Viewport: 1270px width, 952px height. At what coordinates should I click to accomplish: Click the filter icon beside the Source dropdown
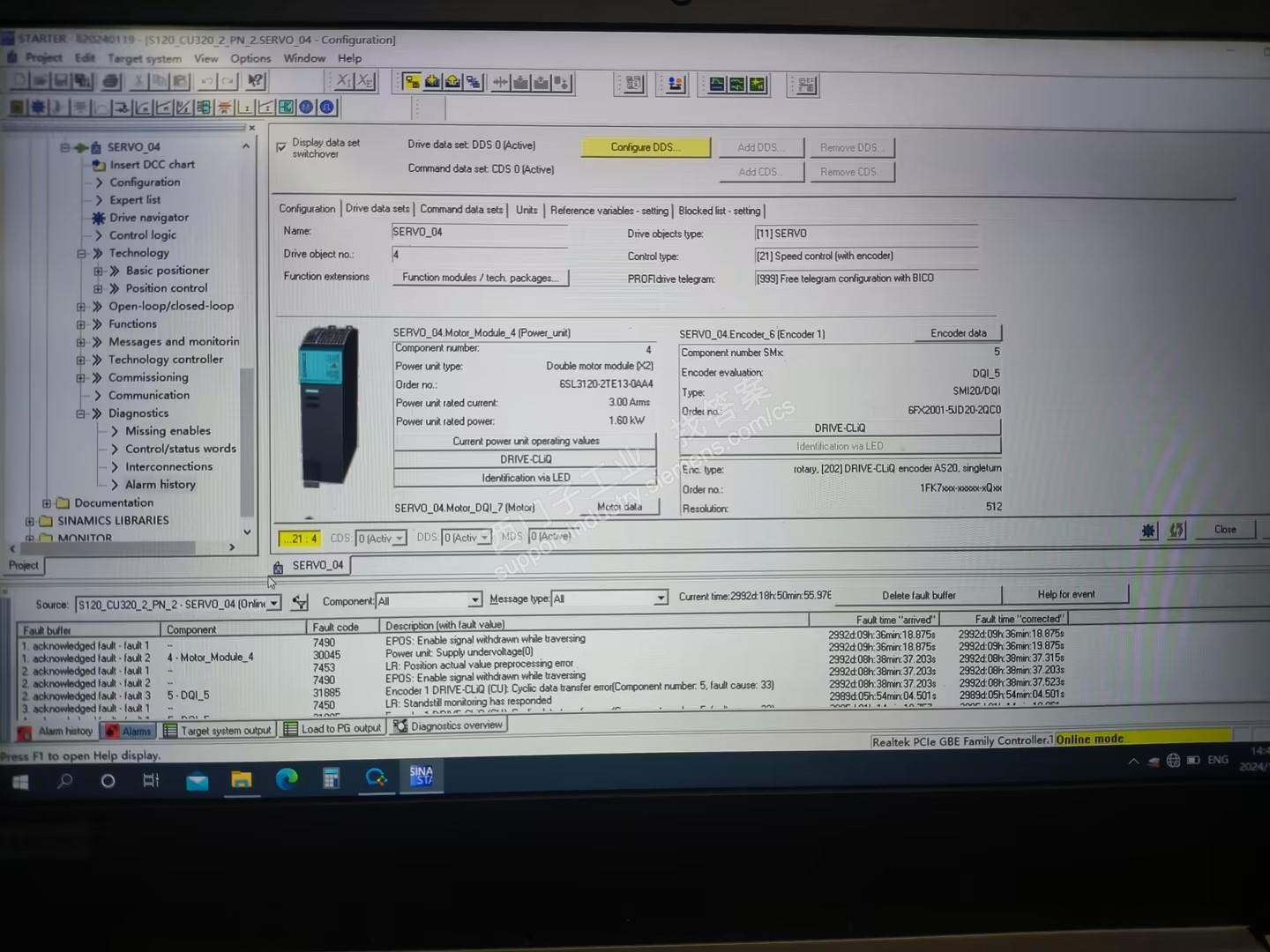click(x=300, y=602)
